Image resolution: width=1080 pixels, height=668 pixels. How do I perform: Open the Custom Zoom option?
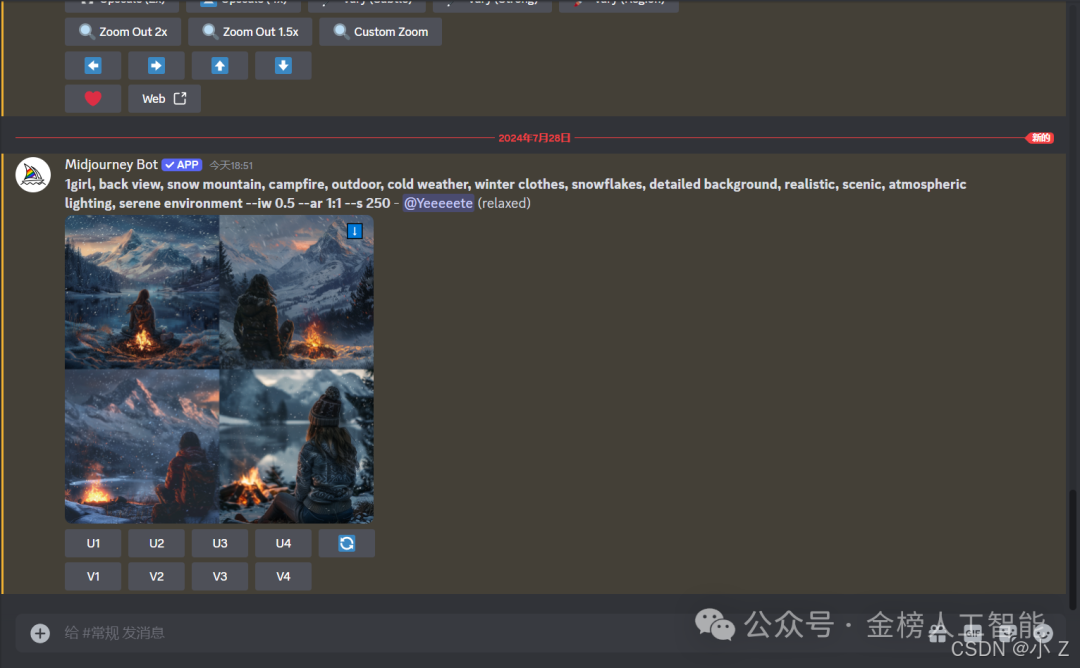(380, 32)
